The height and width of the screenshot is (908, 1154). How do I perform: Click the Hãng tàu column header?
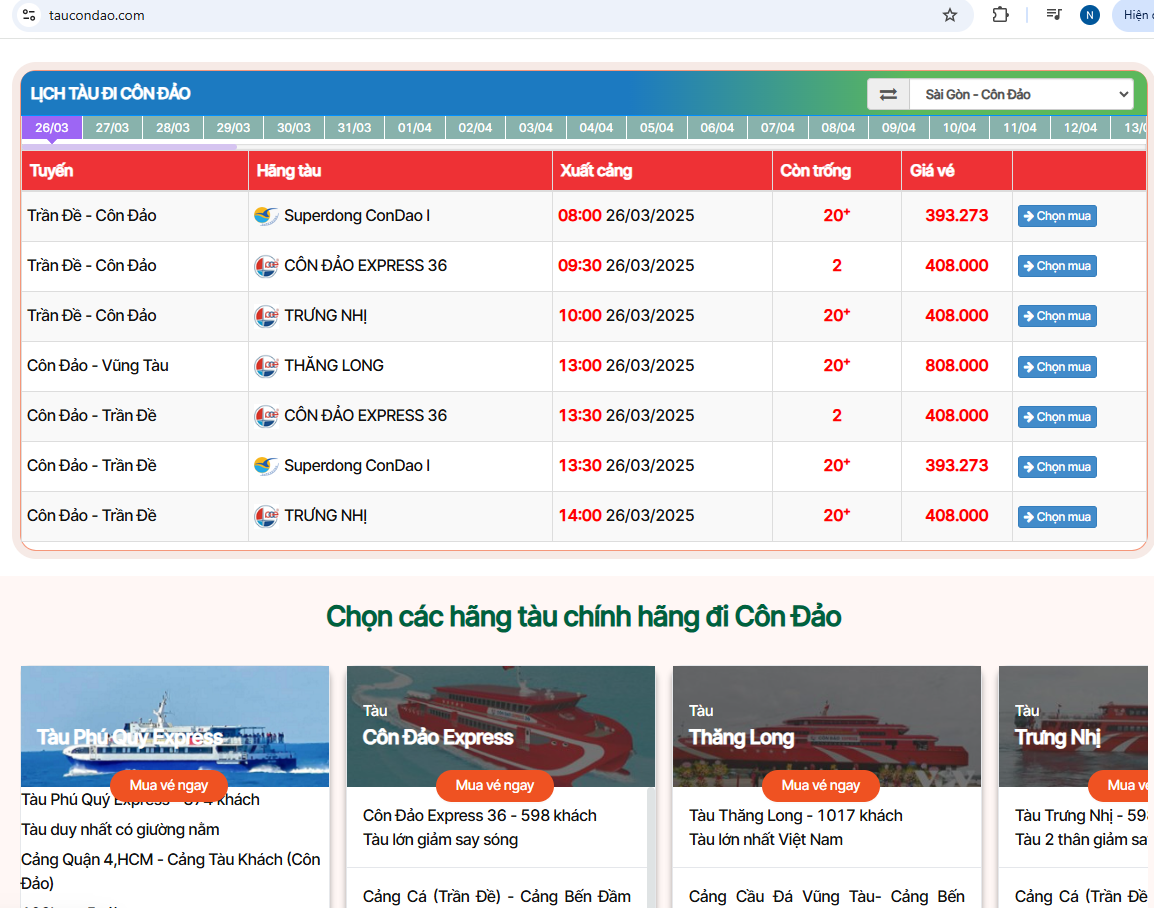click(x=400, y=171)
